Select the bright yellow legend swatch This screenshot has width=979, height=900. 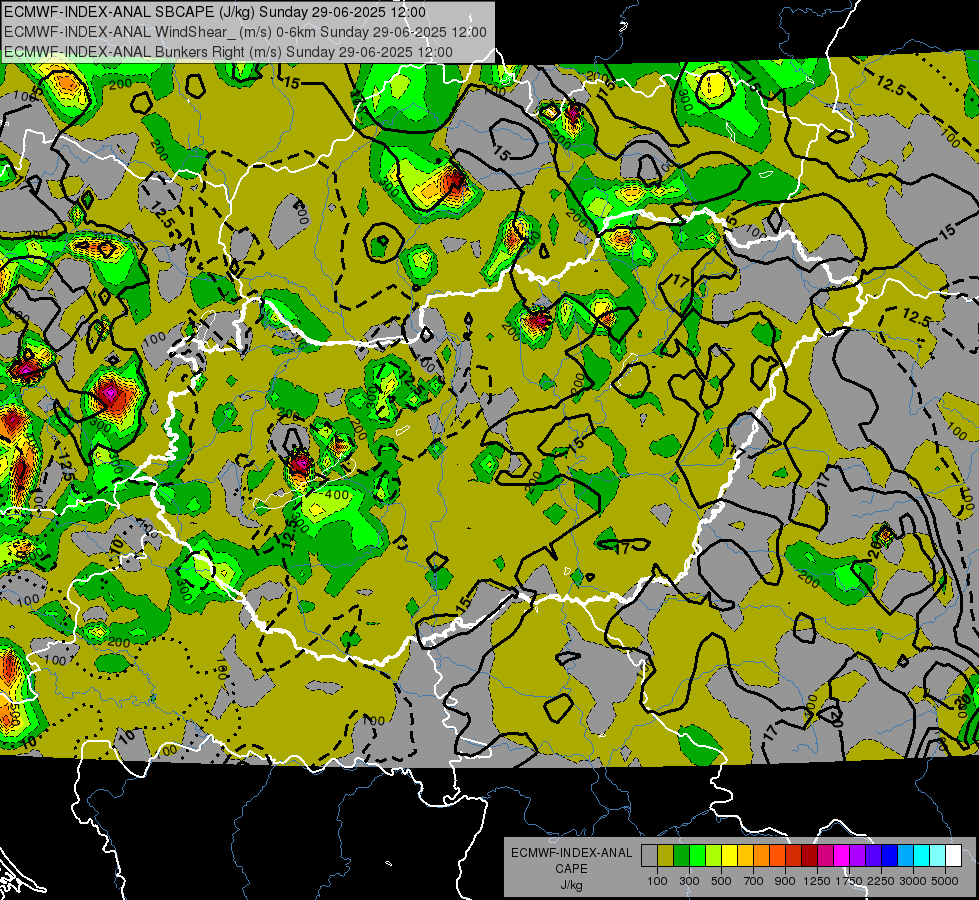pyautogui.click(x=730, y=855)
